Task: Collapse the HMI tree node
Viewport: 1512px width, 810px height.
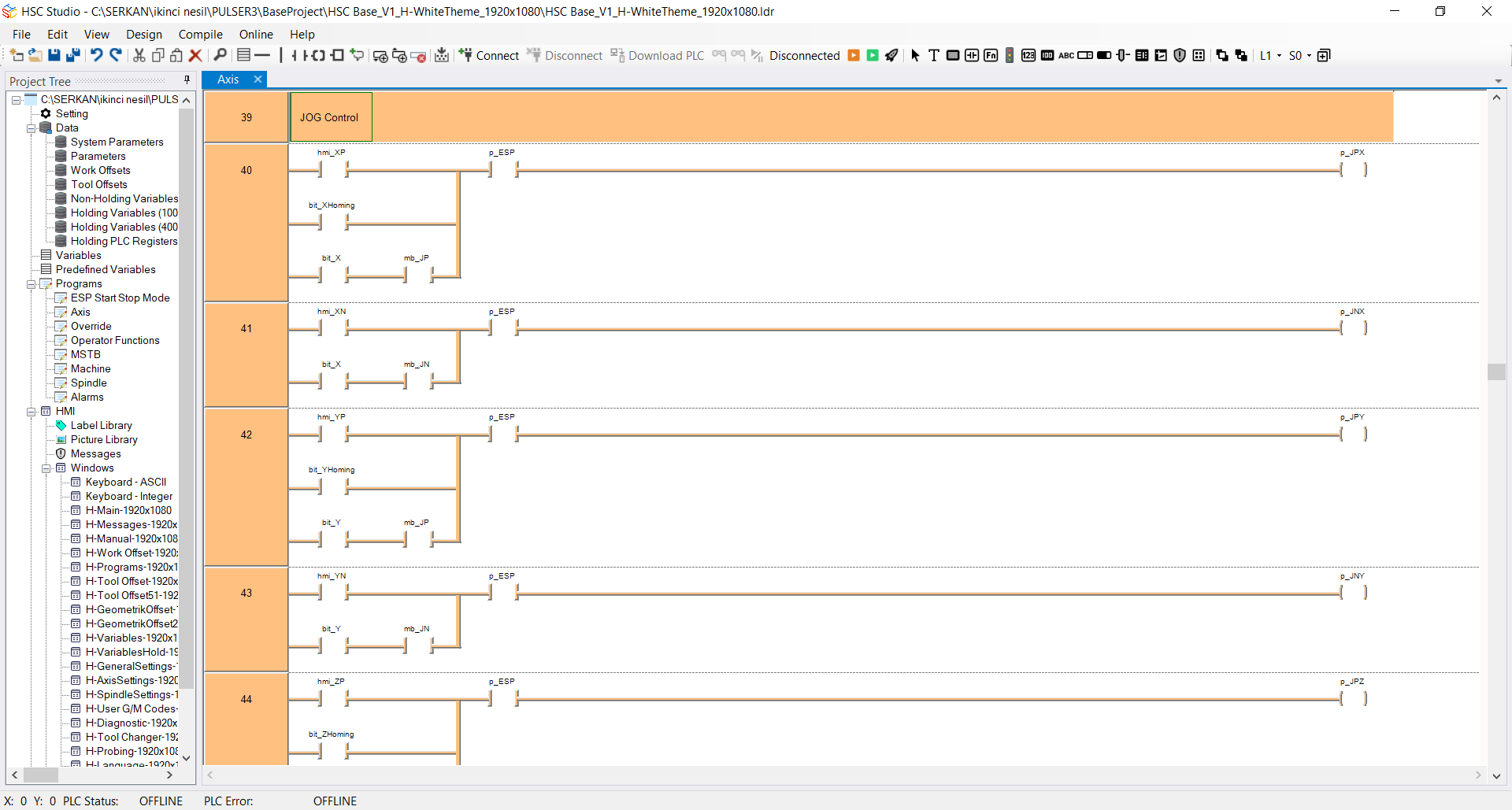Action: tap(31, 412)
